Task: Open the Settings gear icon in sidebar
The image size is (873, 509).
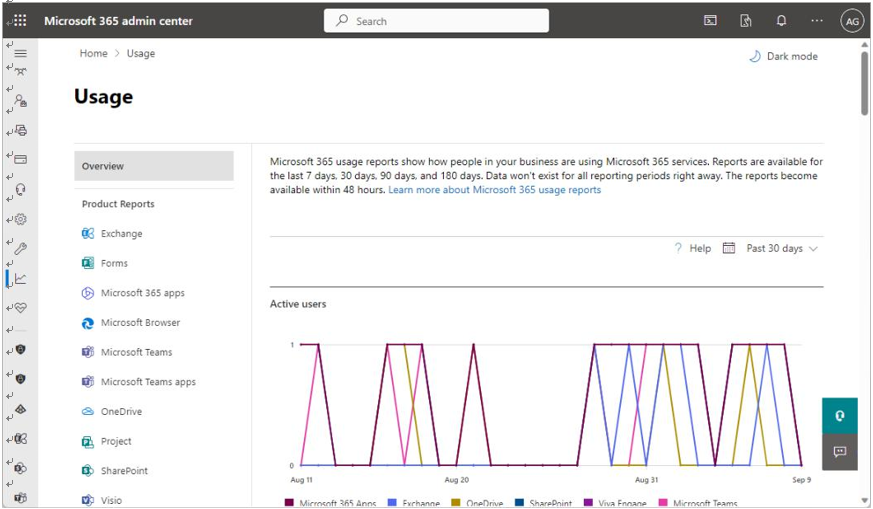Action: 21,219
